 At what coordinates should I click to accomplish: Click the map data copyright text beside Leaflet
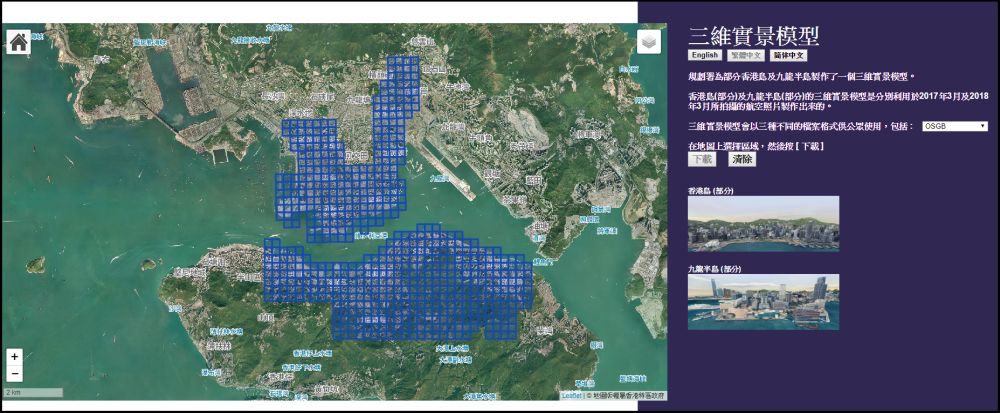pos(625,395)
